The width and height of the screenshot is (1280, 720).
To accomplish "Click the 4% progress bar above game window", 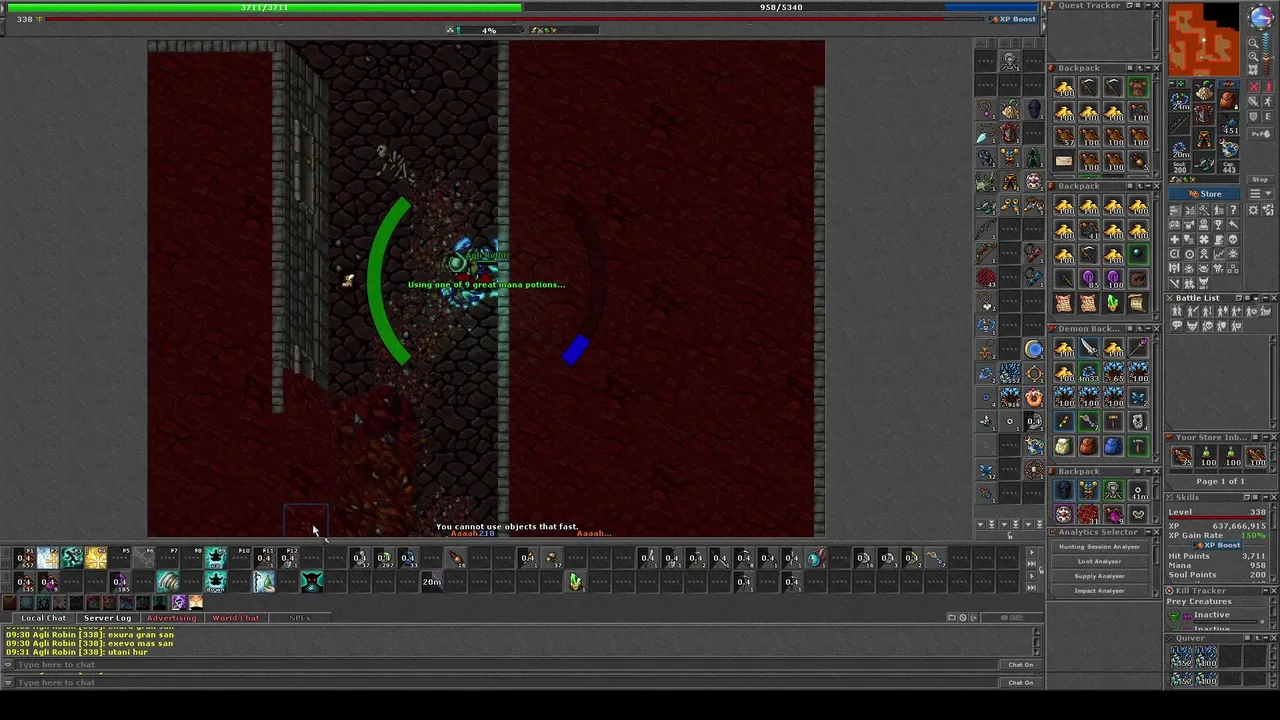I will click(x=489, y=30).
